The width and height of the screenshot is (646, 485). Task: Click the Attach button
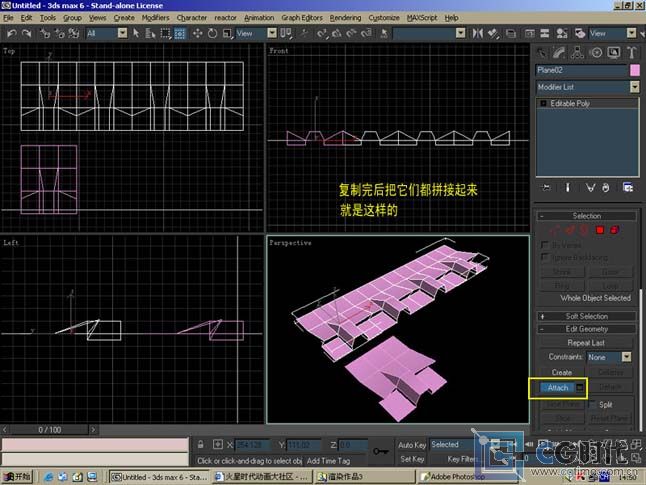coord(557,388)
